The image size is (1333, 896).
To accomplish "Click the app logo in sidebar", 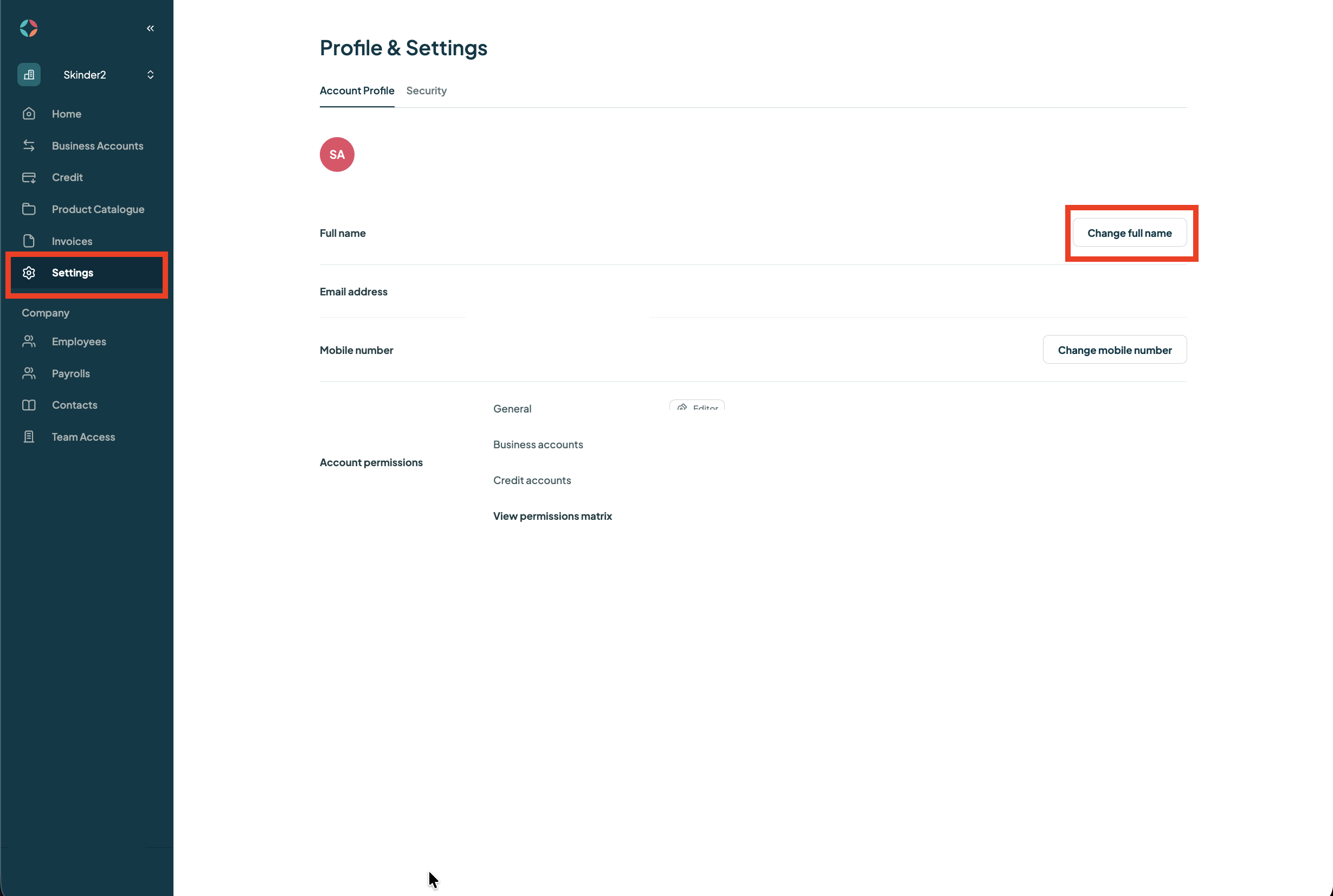I will tap(29, 28).
